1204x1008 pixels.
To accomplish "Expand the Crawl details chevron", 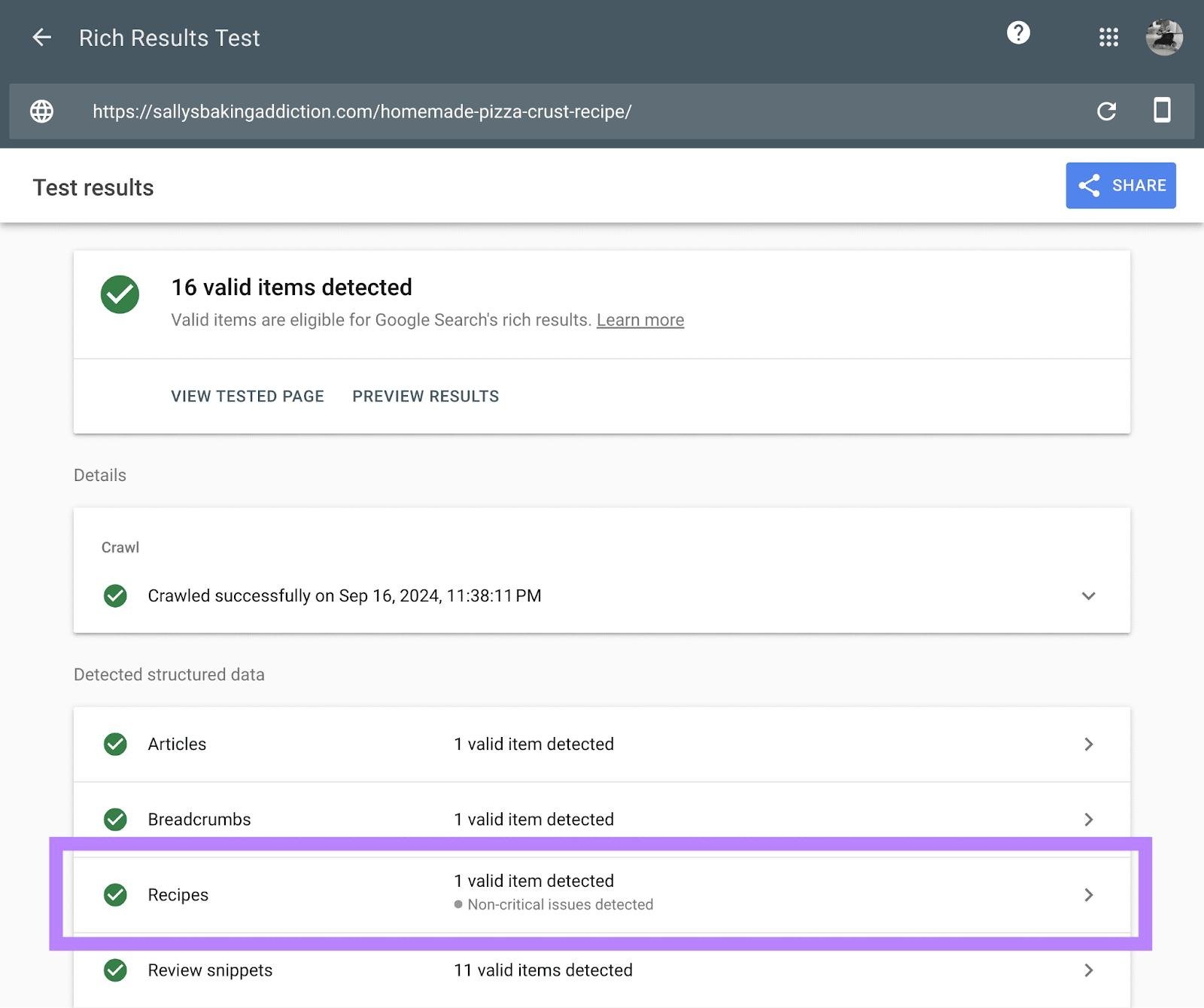I will click(x=1088, y=595).
